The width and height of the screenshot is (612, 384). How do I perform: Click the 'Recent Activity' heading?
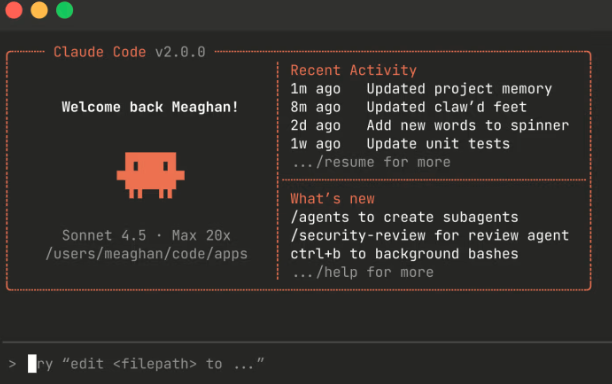(x=354, y=70)
